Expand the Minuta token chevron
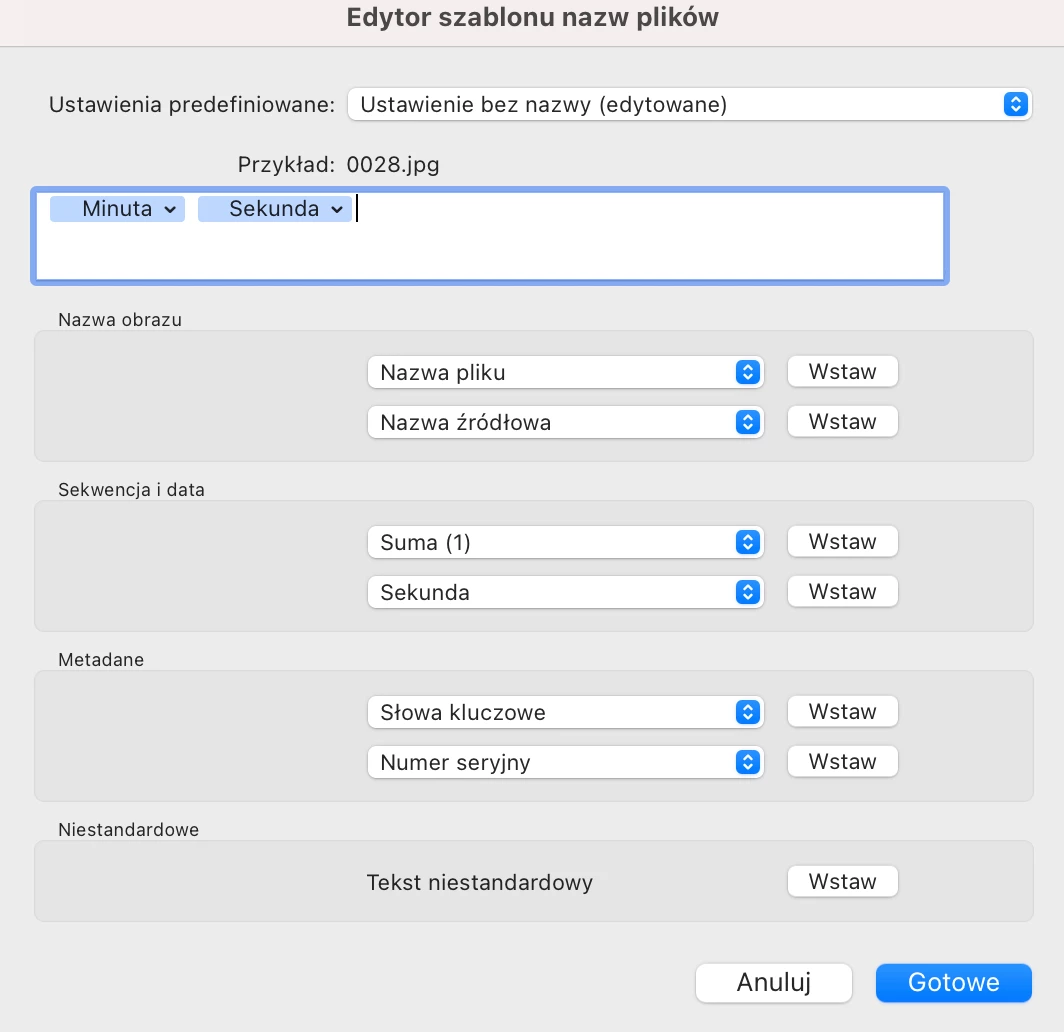1064x1032 pixels. tap(170, 209)
